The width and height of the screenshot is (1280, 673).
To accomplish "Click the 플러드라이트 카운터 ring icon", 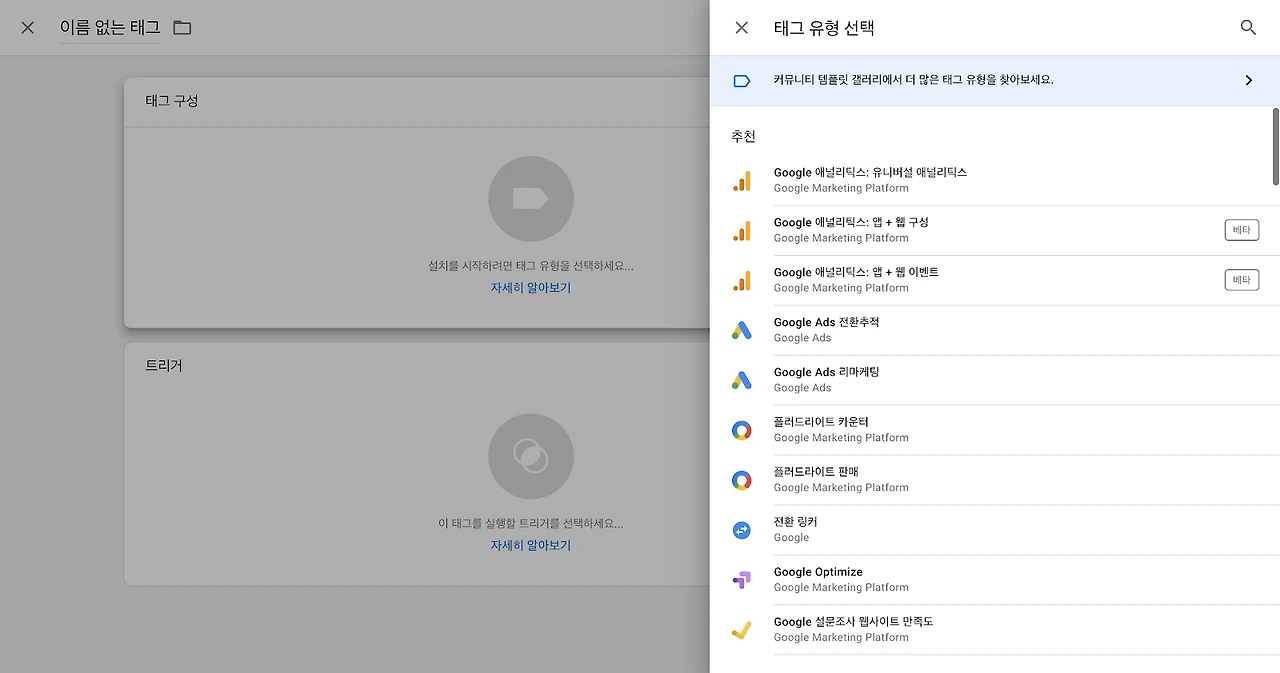I will coord(741,430).
